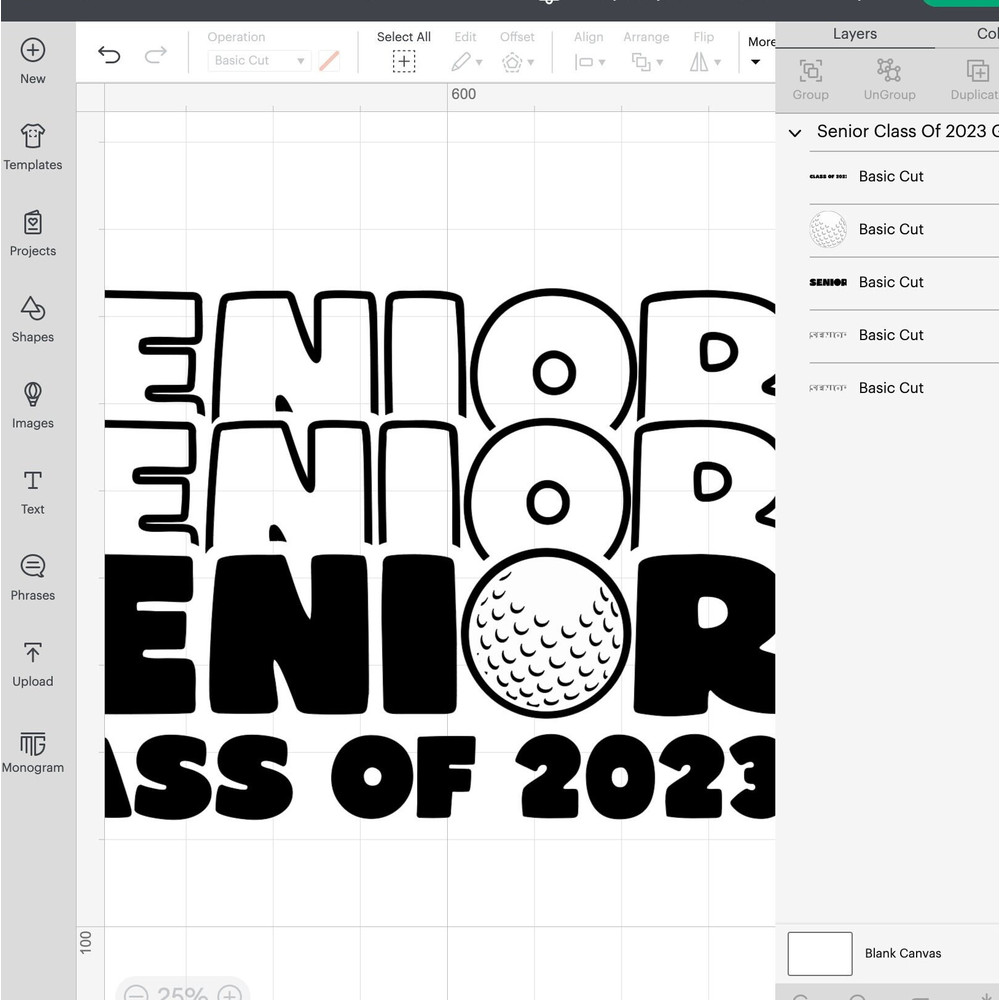Select the Text tool
Screen dimensions: 1000x1000
(x=33, y=480)
